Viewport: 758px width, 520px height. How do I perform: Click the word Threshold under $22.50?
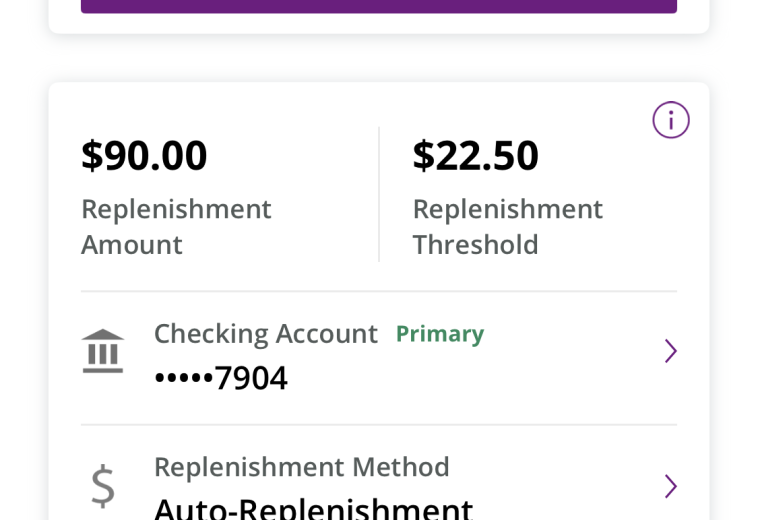tap(475, 245)
